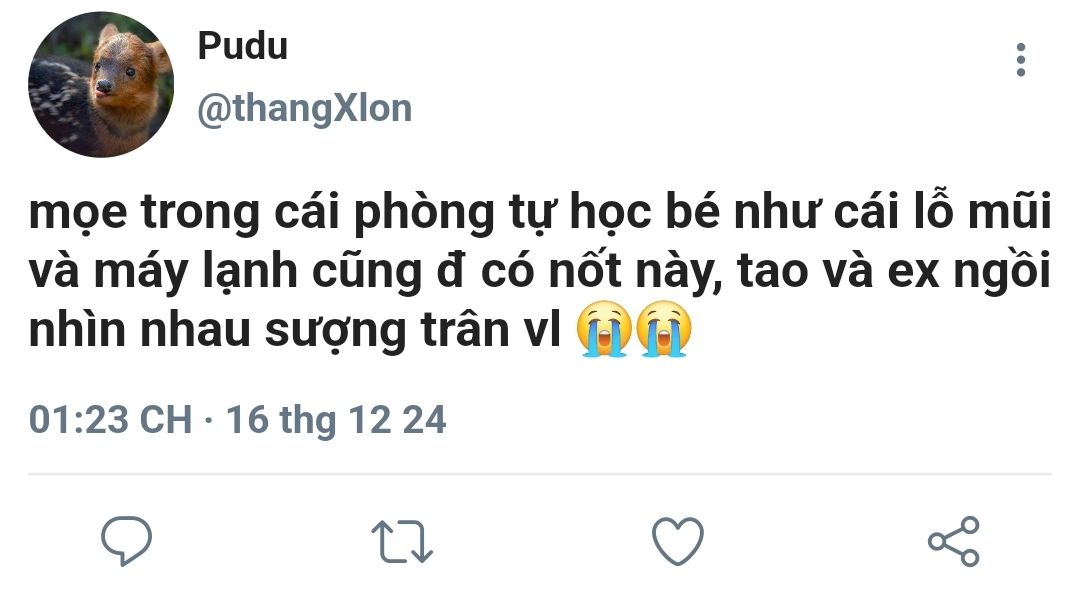Like the tweet with the heart icon
The image size is (1080, 599).
[x=678, y=541]
